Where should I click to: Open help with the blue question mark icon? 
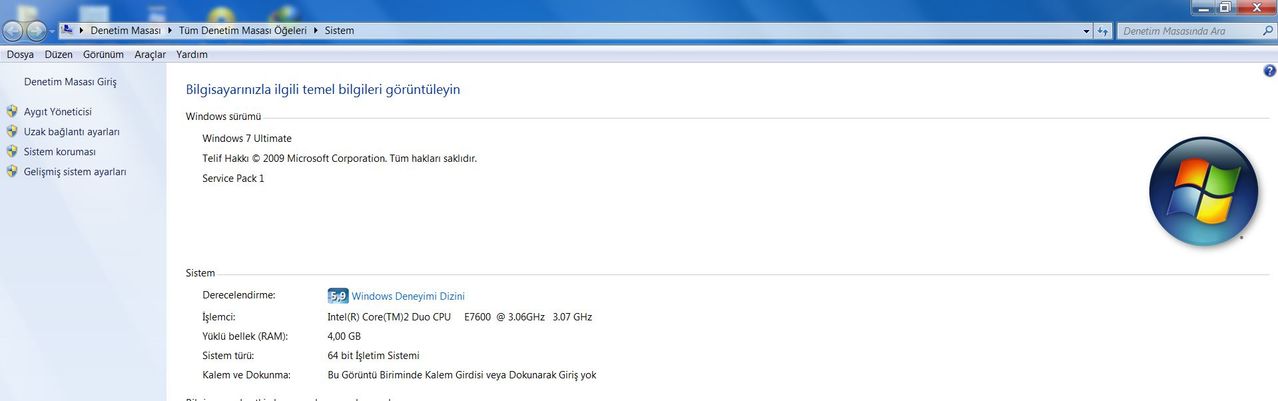coord(1269,71)
